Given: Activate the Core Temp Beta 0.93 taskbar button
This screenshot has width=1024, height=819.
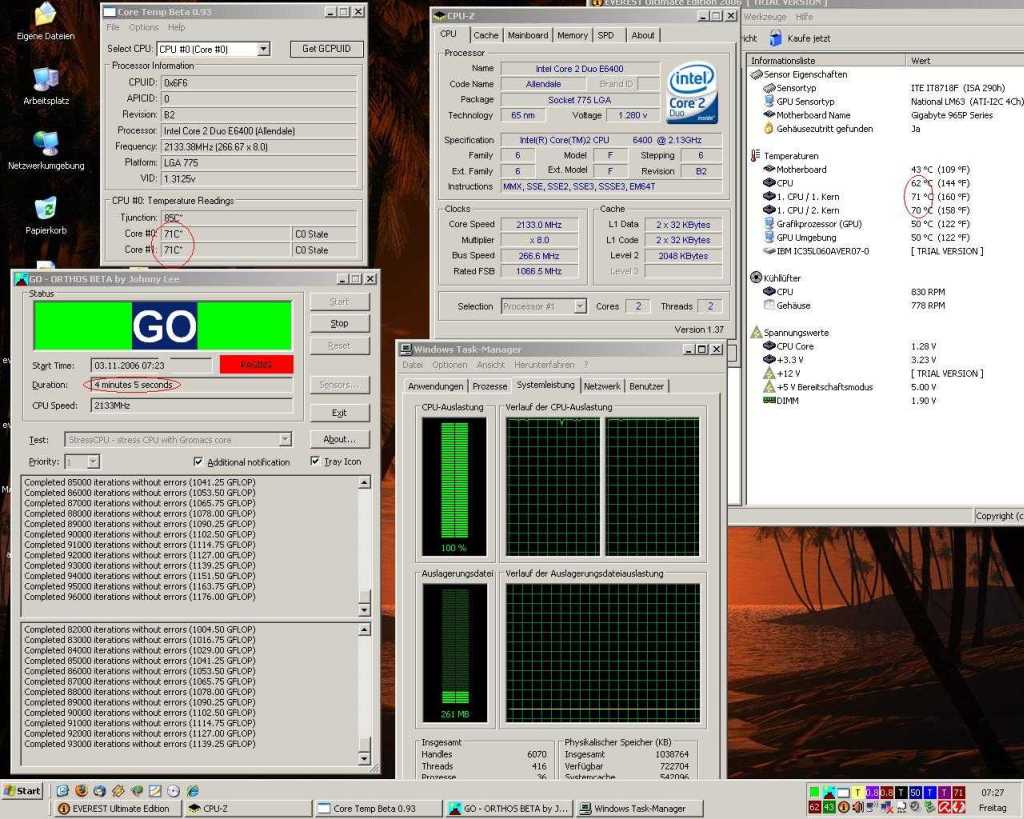Looking at the screenshot, I should tap(377, 809).
